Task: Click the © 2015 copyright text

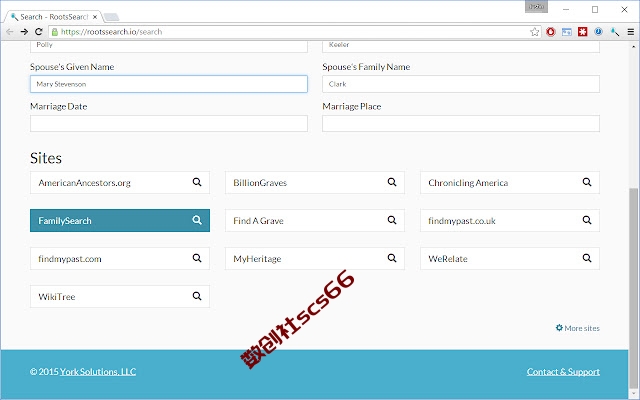Action: coord(44,371)
